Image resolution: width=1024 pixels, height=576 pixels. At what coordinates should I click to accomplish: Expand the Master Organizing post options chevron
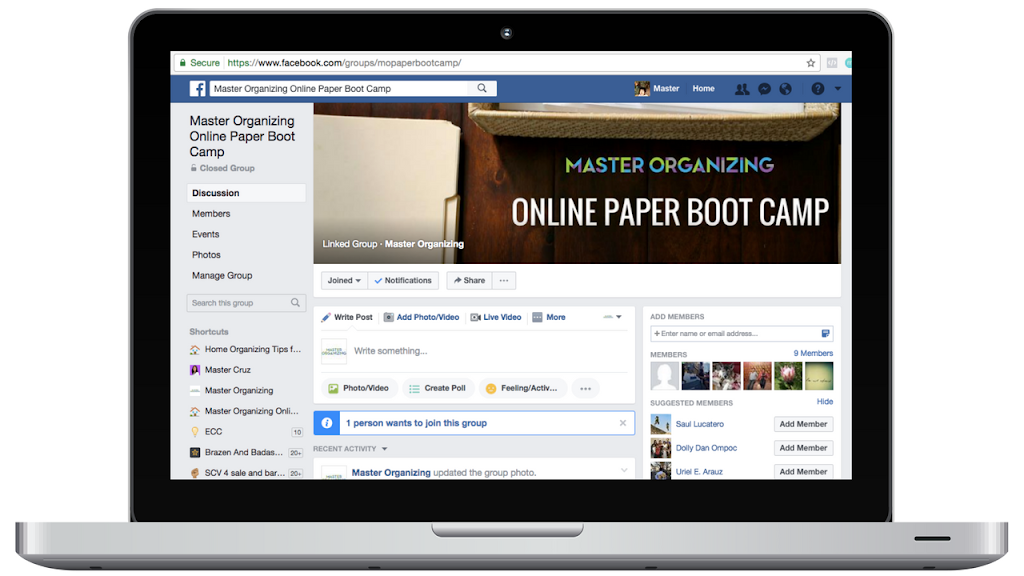point(624,470)
